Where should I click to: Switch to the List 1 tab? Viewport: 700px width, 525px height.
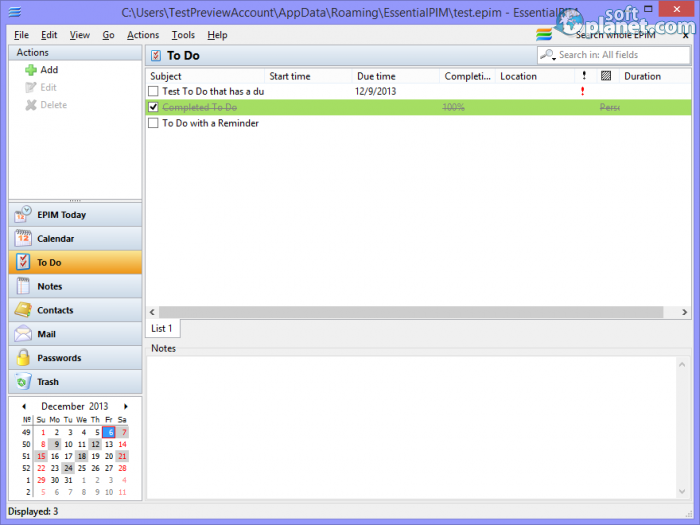[162, 329]
